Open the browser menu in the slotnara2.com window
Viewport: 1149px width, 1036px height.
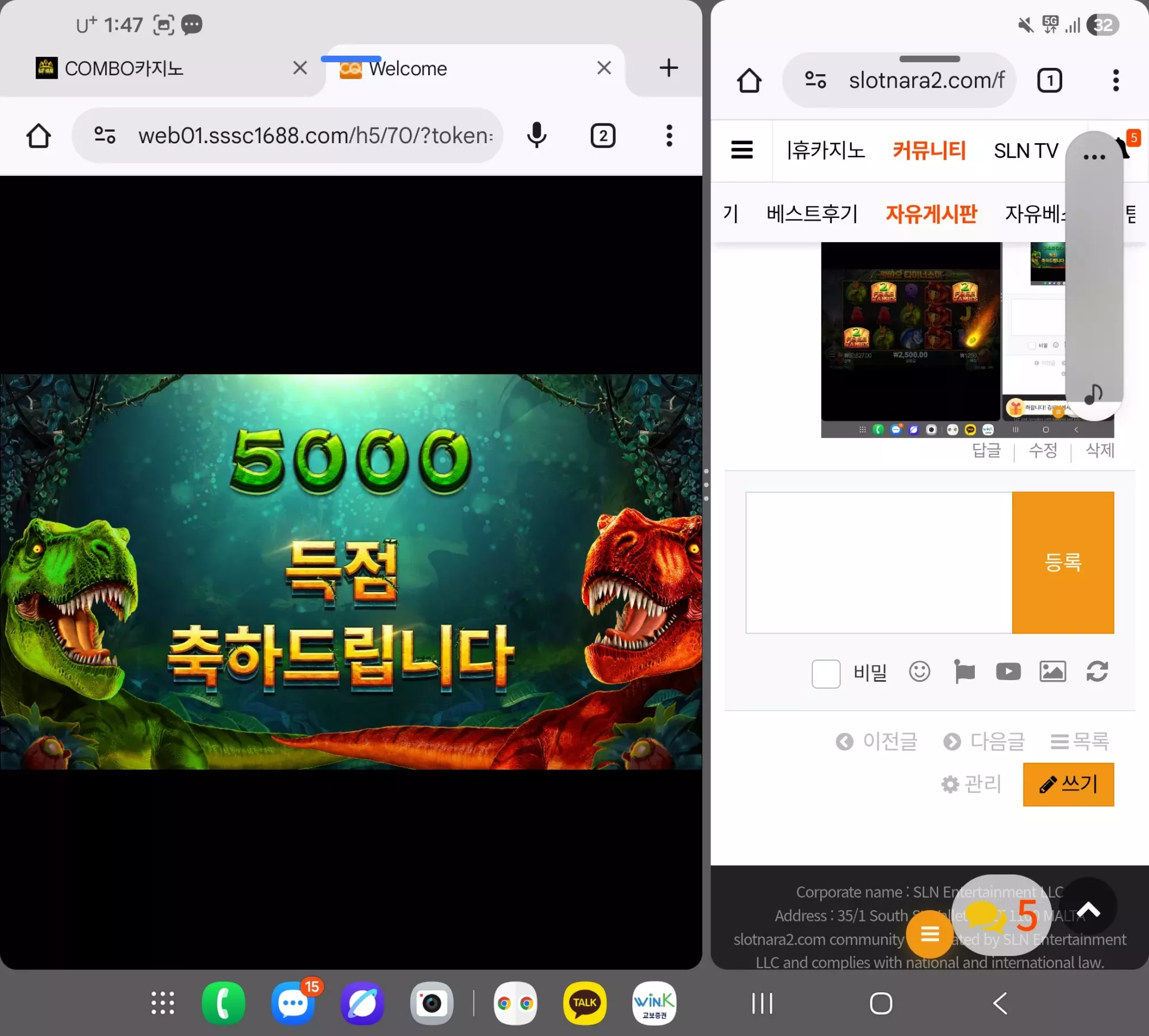click(1116, 80)
